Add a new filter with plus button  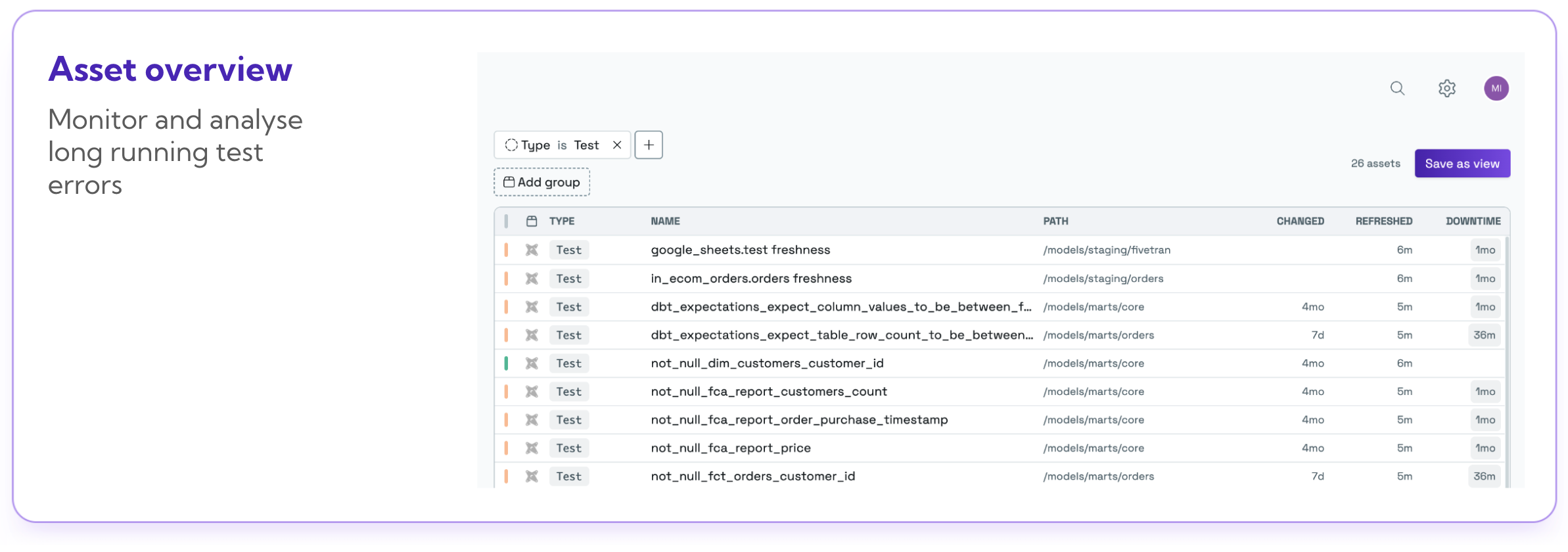click(x=649, y=145)
